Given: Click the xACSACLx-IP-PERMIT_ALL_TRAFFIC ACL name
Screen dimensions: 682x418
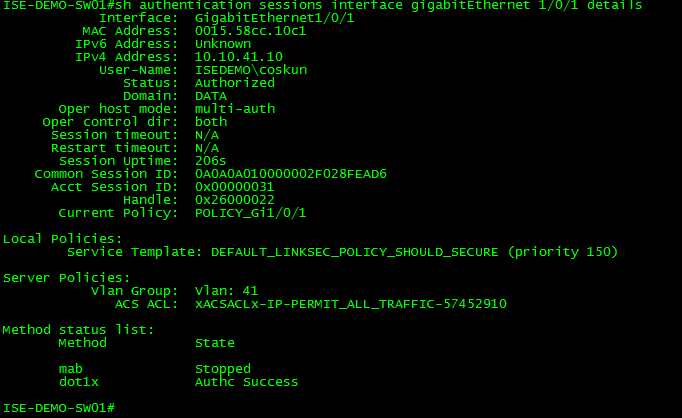Looking at the screenshot, I should coord(351,304).
